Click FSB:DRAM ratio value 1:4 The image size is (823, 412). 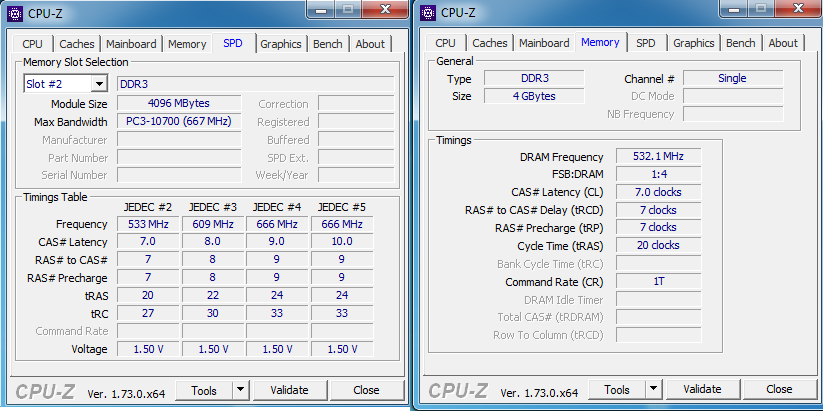(658, 174)
